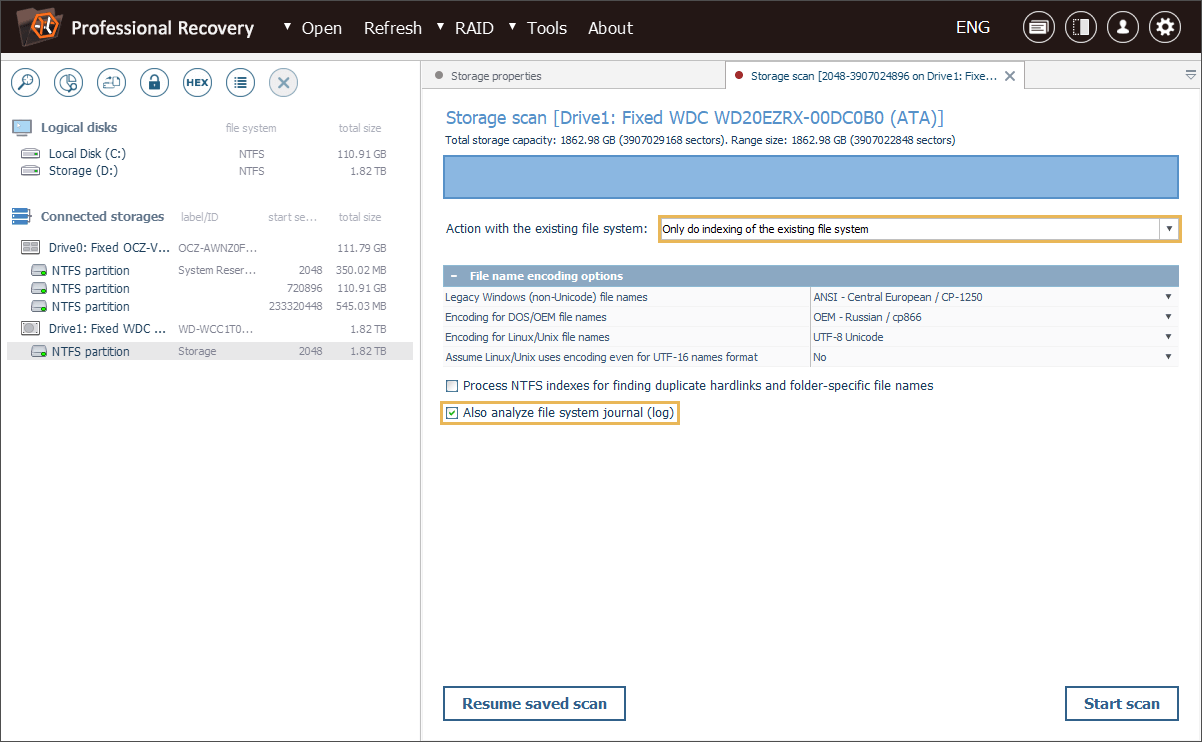Click the Logical disks monitor icon

[x=22, y=128]
